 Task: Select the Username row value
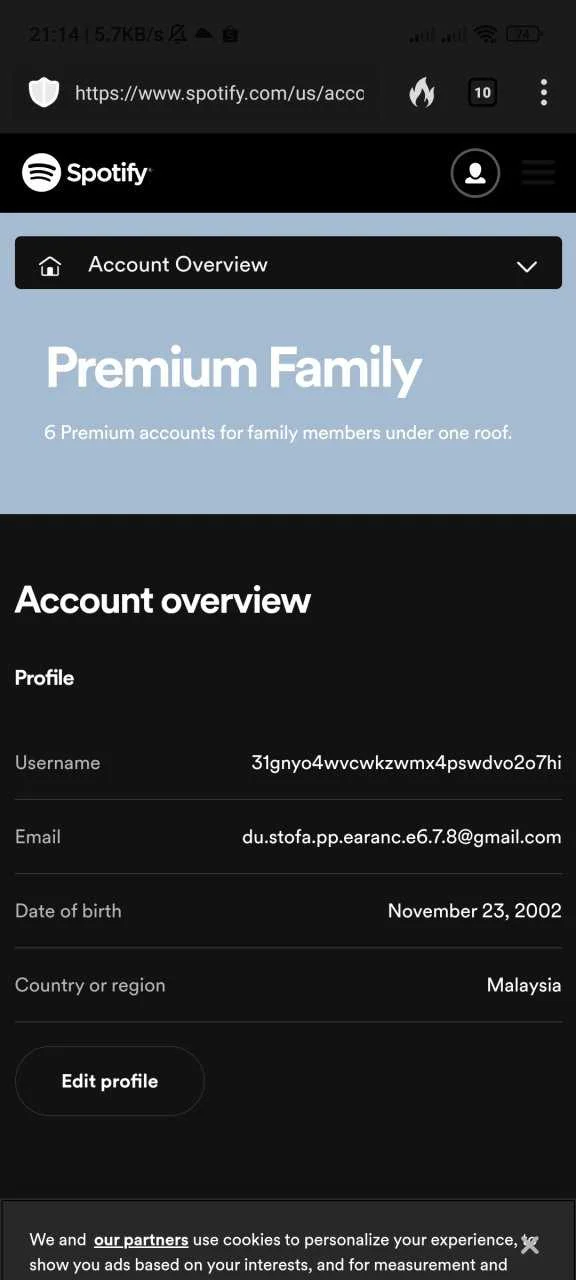(x=406, y=763)
